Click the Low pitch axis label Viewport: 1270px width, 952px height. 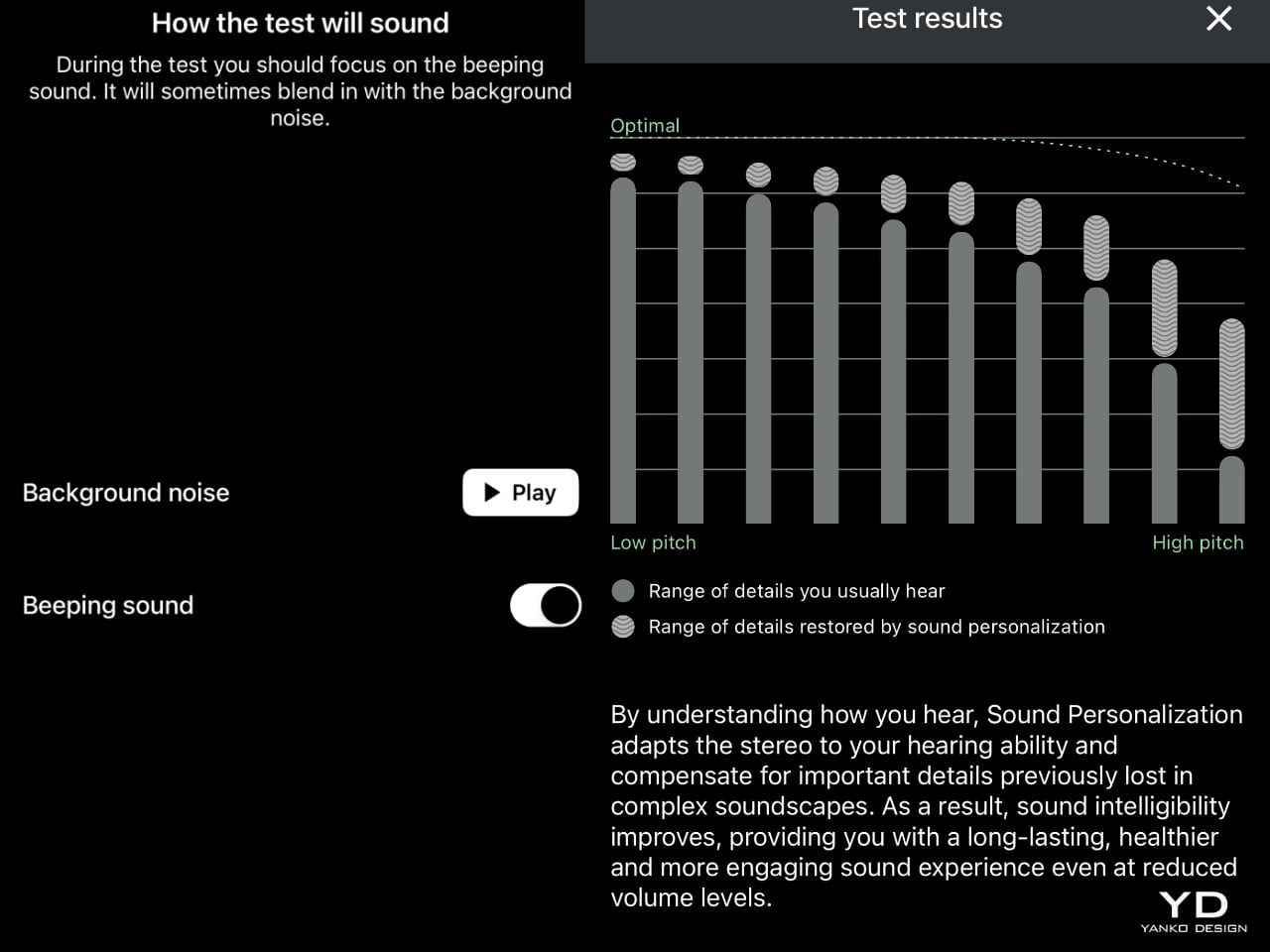click(653, 542)
